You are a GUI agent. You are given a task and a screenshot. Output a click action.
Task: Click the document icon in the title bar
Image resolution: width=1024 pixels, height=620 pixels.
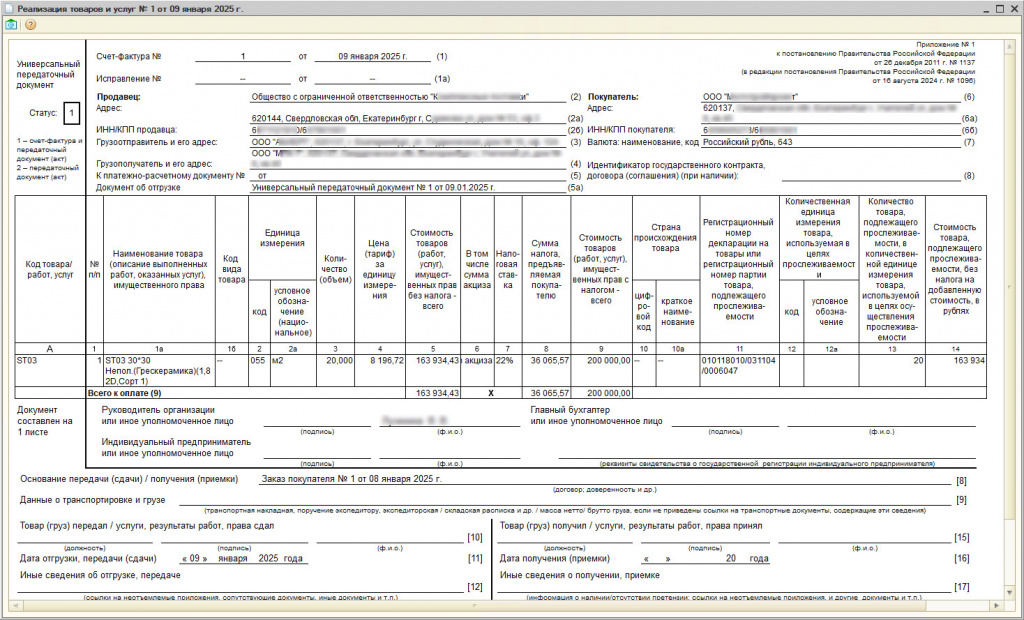(8, 9)
